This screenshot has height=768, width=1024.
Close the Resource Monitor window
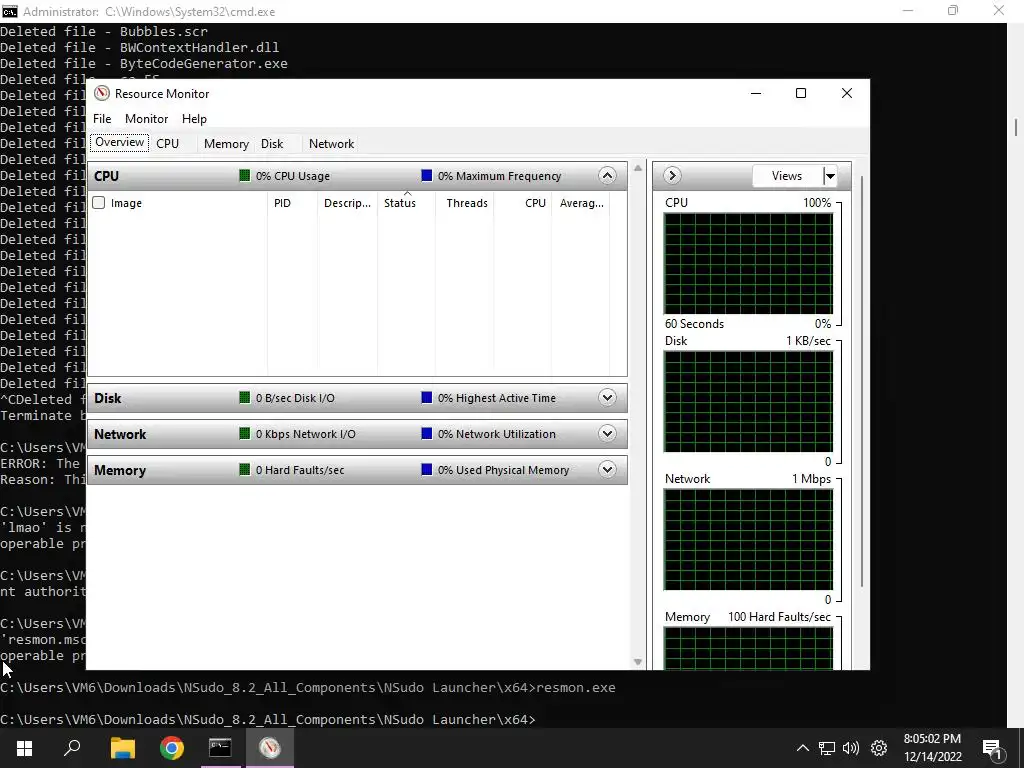(x=846, y=93)
